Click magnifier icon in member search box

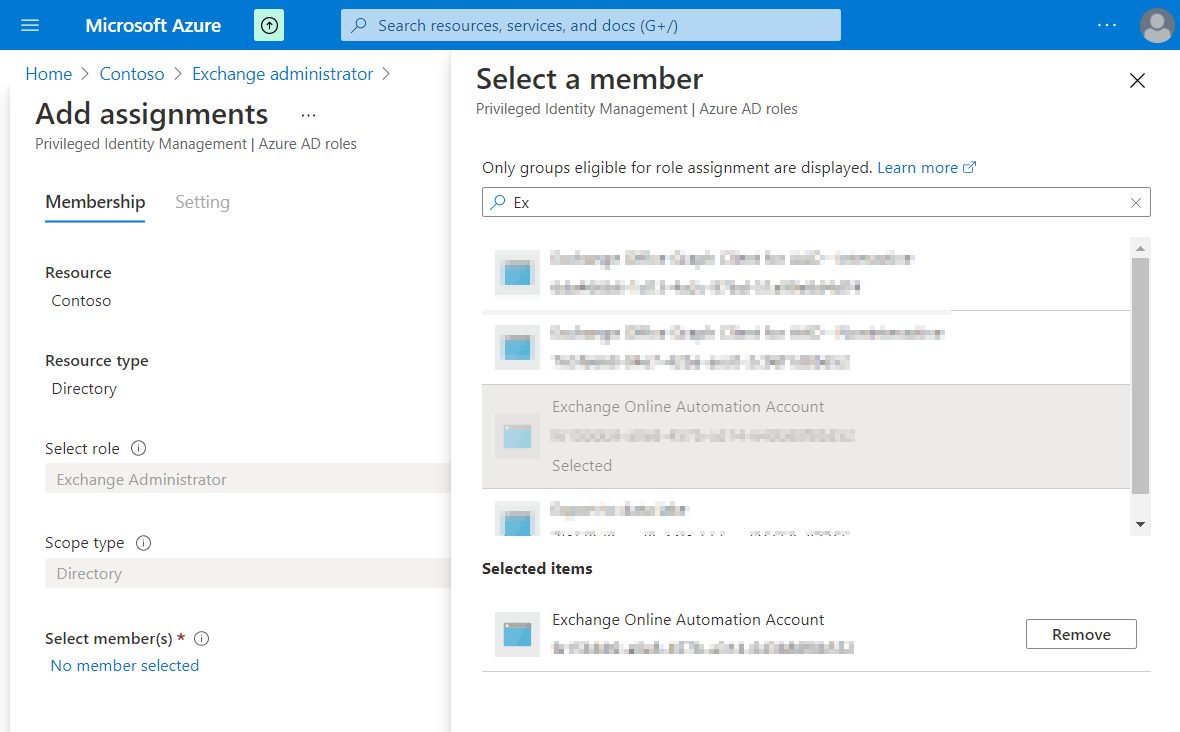[x=498, y=202]
